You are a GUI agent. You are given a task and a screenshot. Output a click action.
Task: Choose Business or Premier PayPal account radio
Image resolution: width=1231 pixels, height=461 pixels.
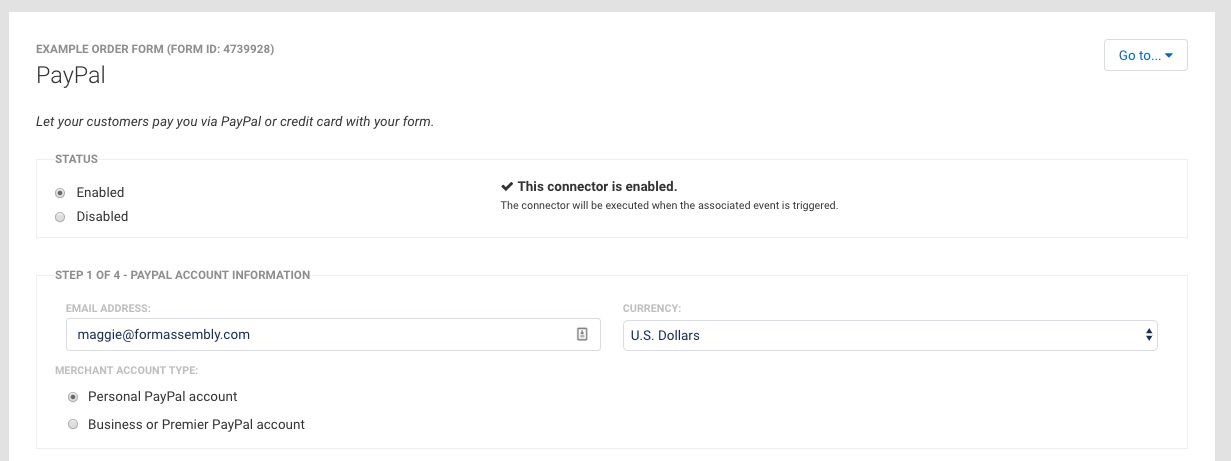coord(72,425)
